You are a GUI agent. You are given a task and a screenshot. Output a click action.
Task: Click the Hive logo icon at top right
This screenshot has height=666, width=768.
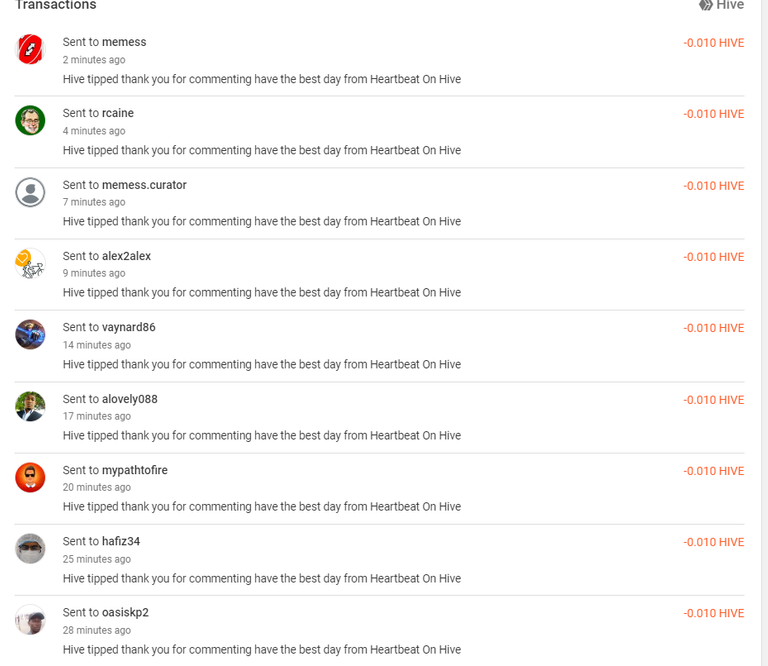705,5
